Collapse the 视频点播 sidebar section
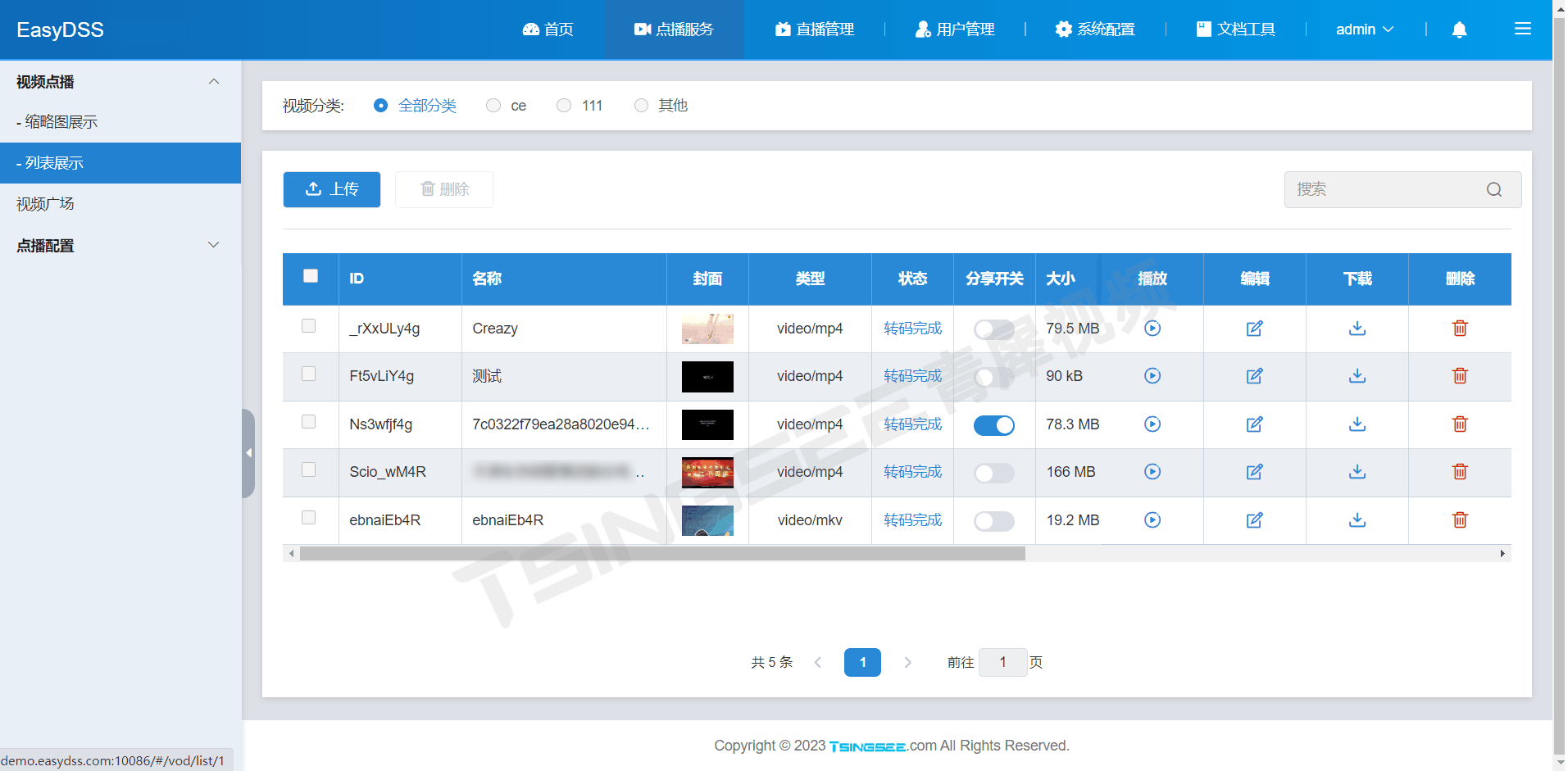This screenshot has height=771, width=1568. (x=213, y=81)
